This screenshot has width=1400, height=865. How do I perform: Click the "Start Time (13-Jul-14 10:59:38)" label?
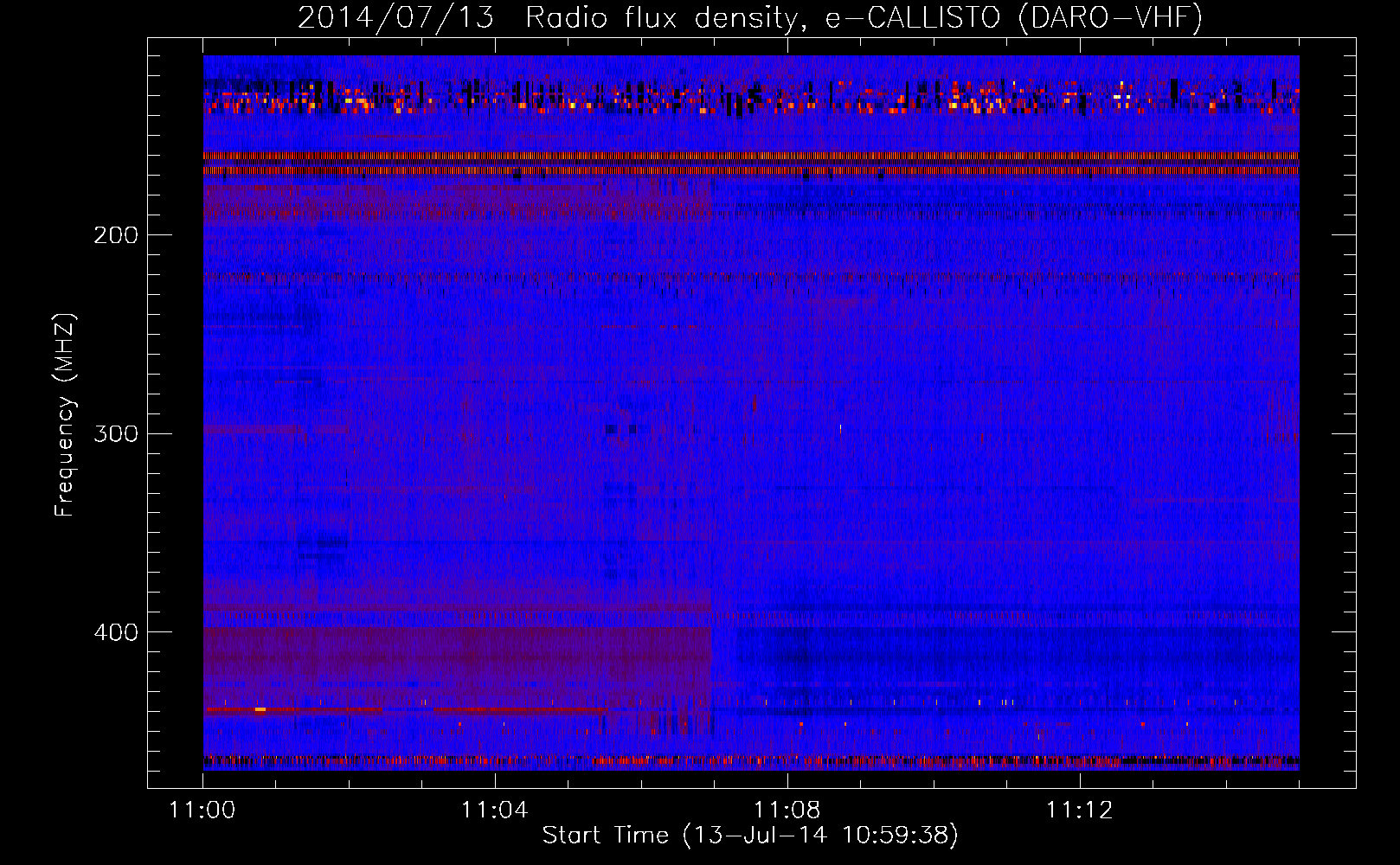click(750, 836)
